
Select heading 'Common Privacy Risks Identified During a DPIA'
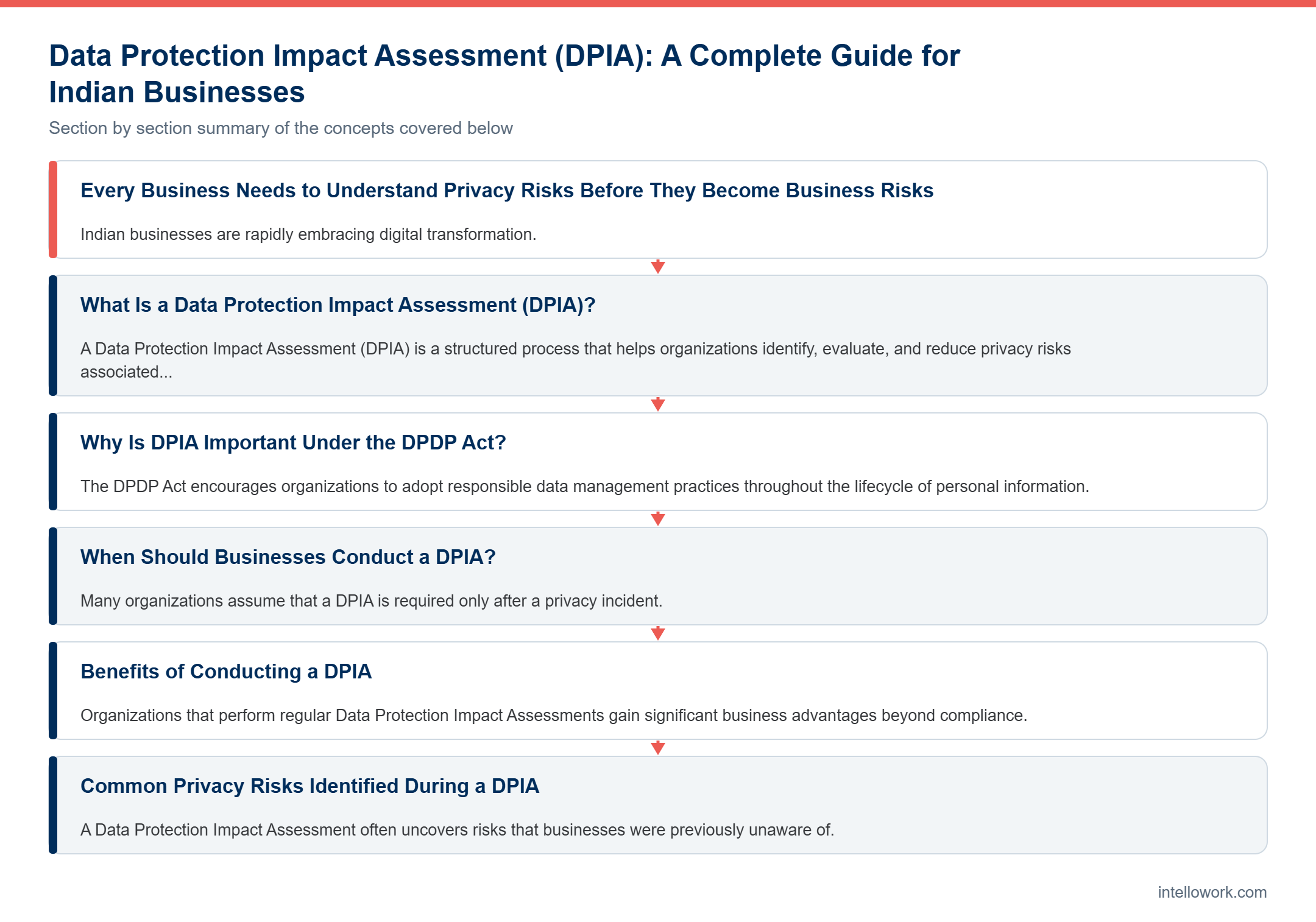click(x=310, y=786)
